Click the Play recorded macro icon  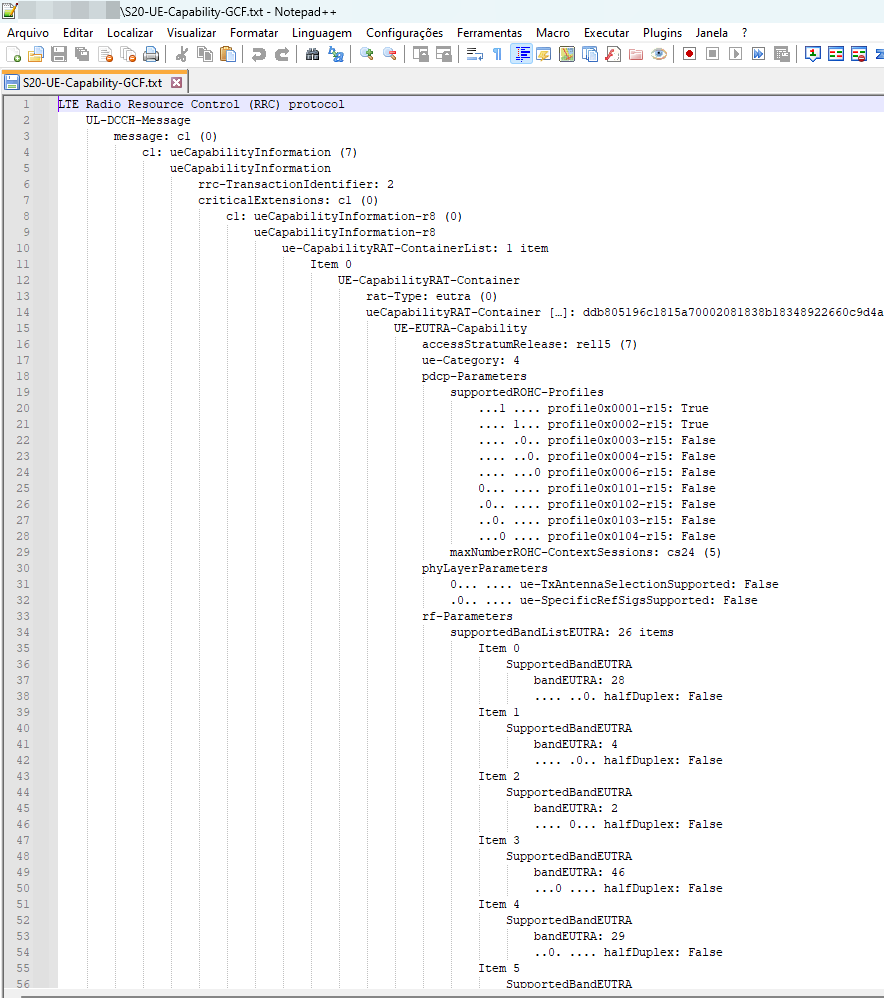coord(736,55)
